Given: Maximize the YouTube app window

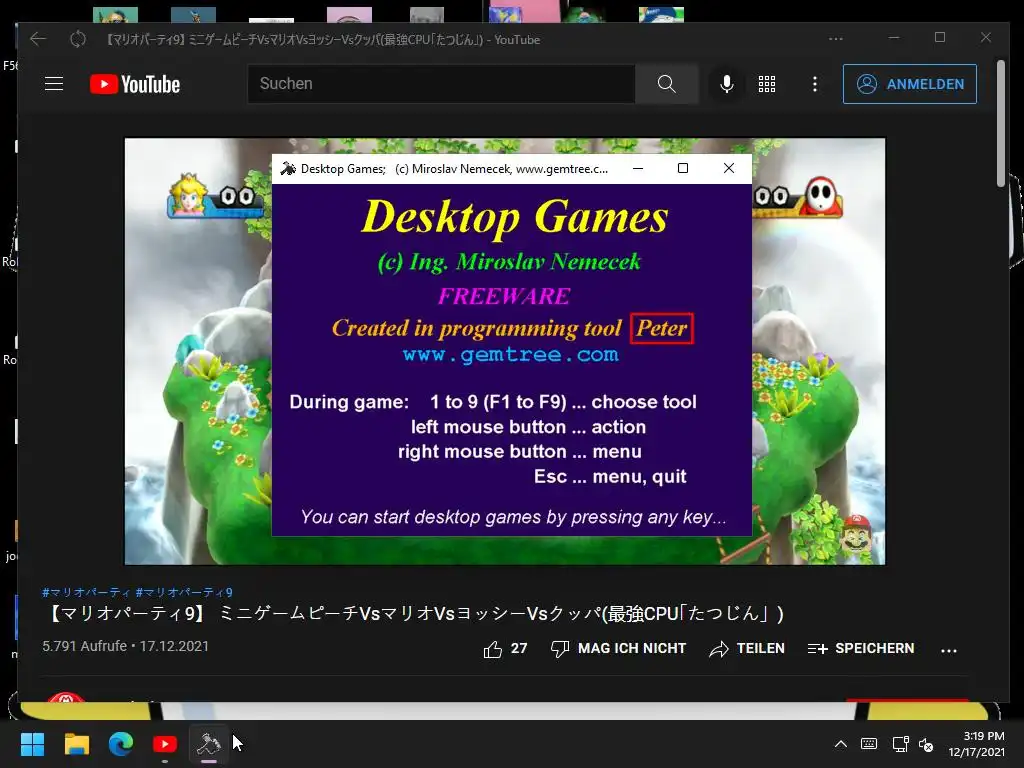Looking at the screenshot, I should point(940,37).
